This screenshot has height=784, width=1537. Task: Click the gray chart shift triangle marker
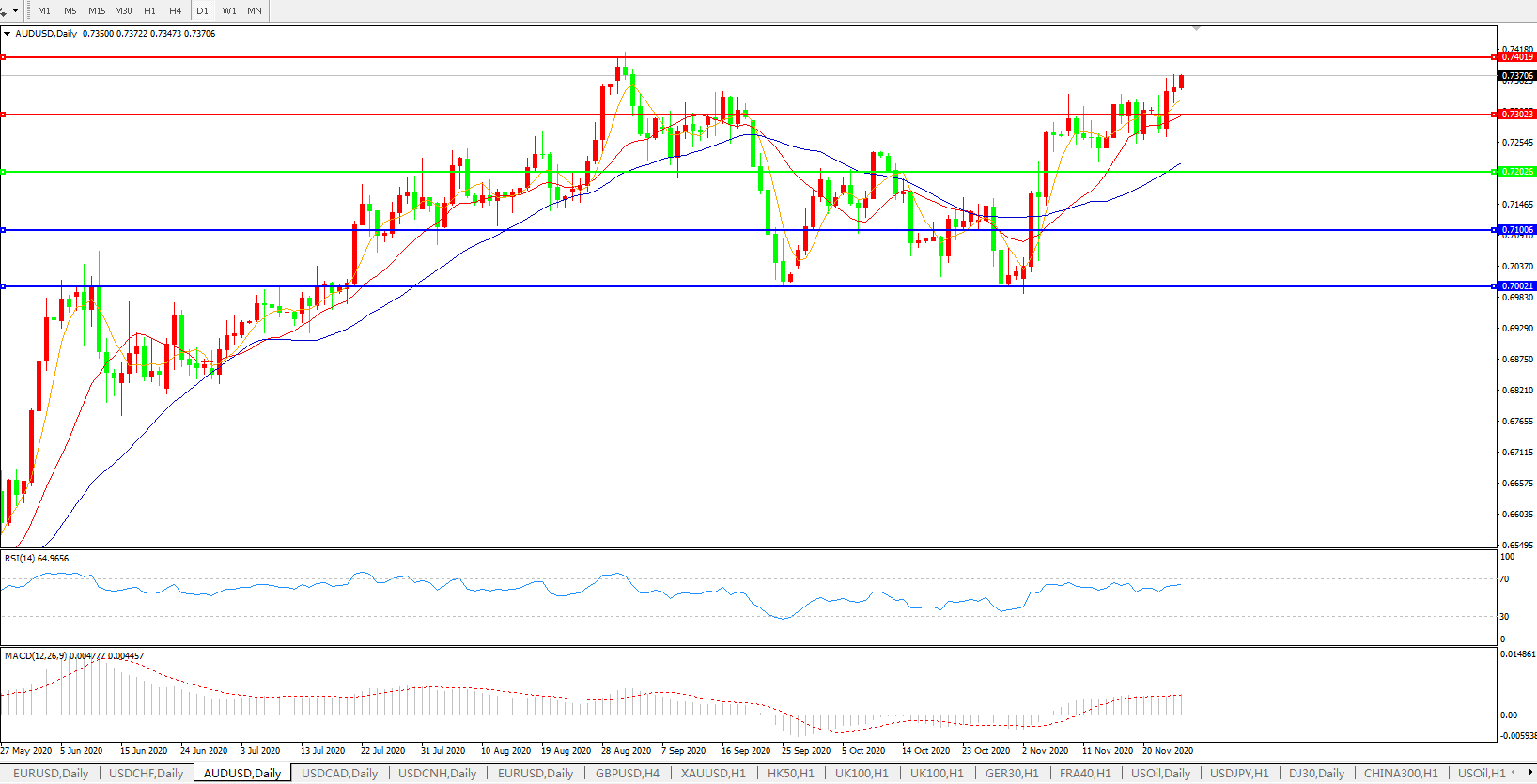[1196, 29]
